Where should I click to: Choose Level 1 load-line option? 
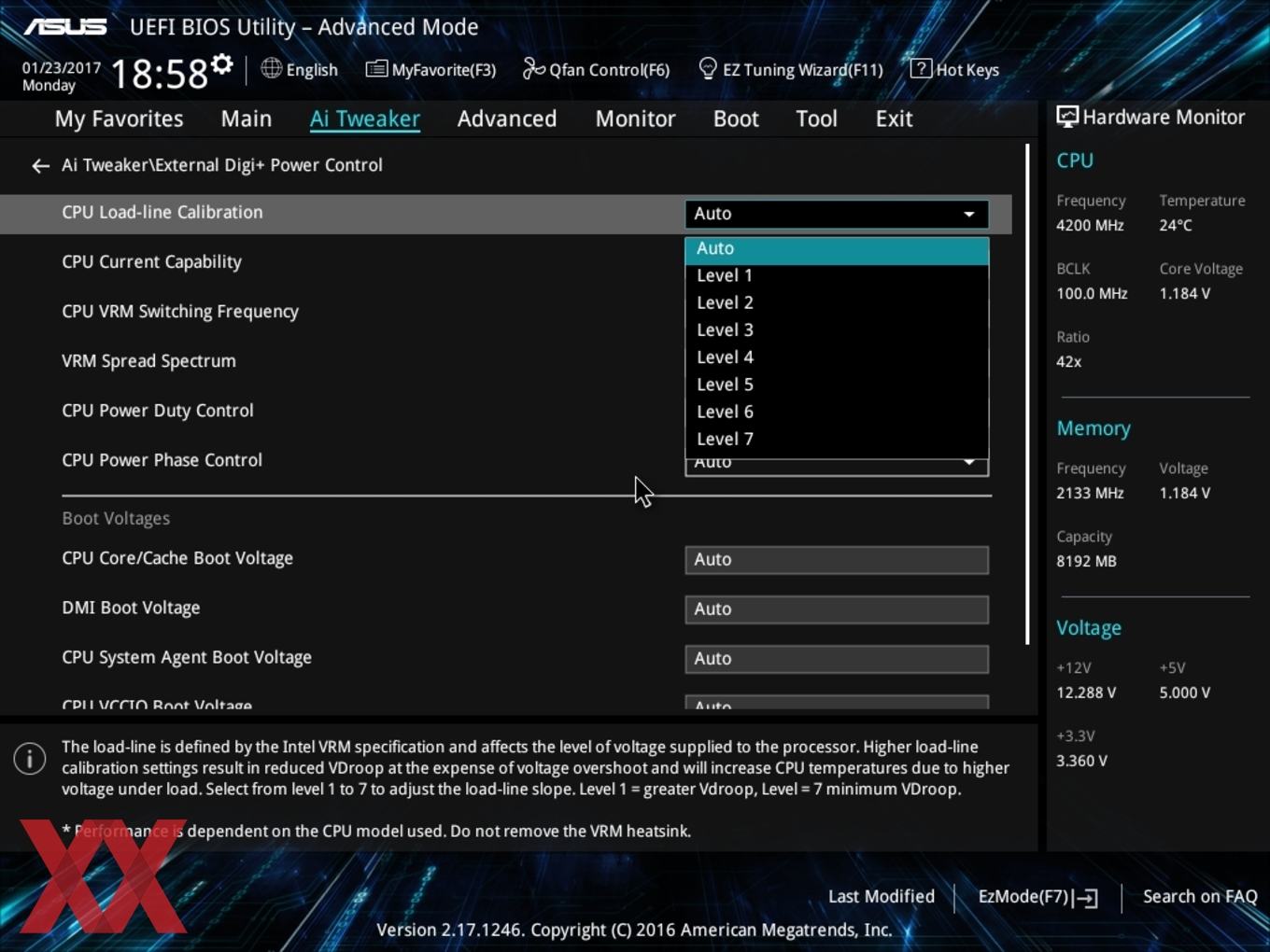click(837, 276)
